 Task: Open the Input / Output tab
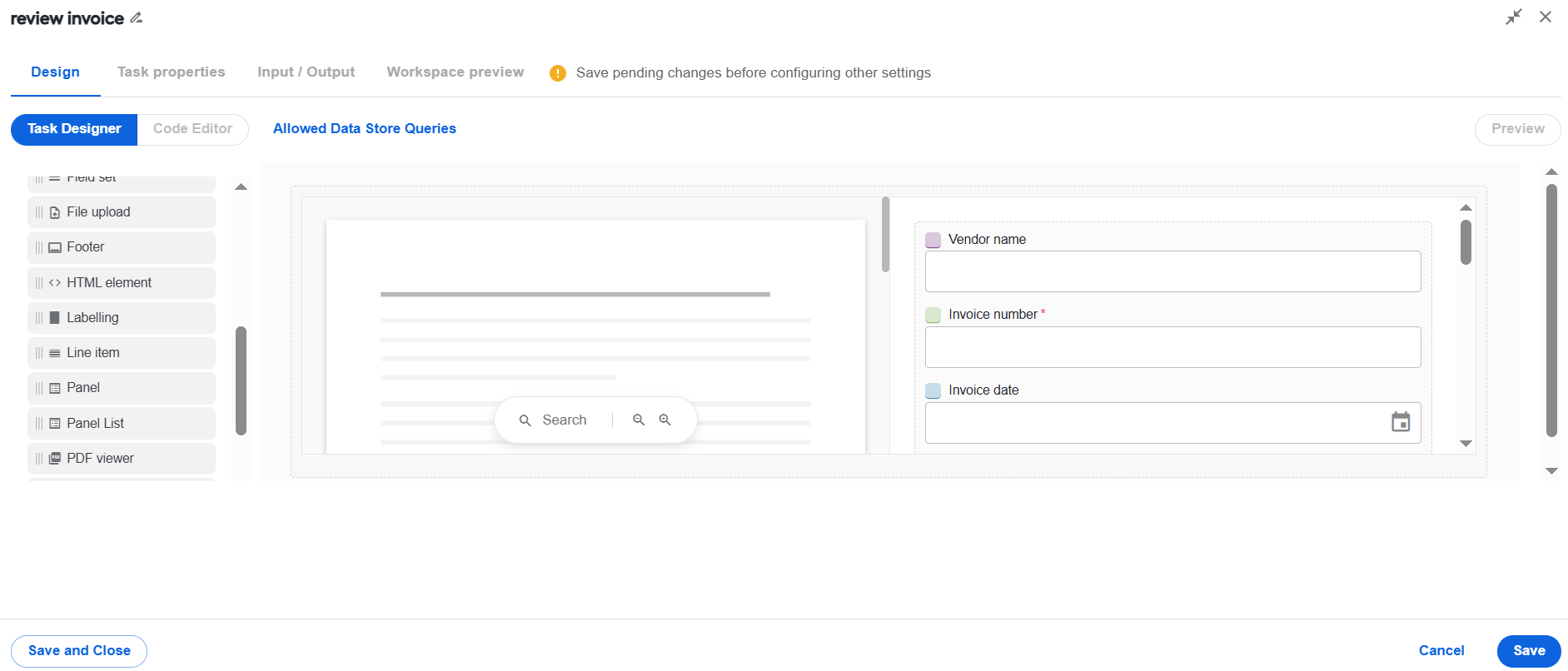tap(306, 72)
